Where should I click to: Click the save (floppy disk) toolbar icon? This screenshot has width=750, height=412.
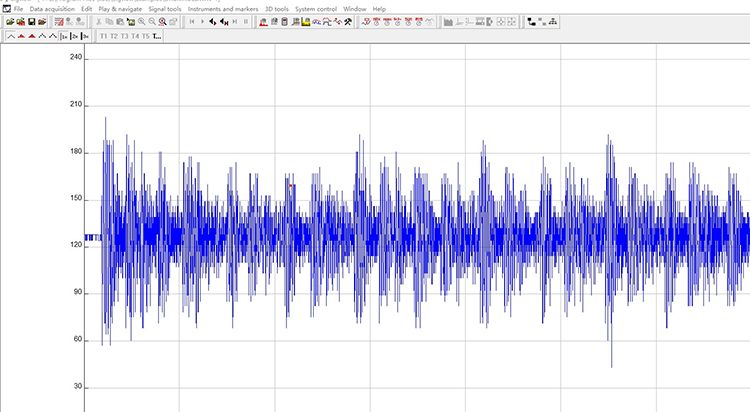click(31, 21)
